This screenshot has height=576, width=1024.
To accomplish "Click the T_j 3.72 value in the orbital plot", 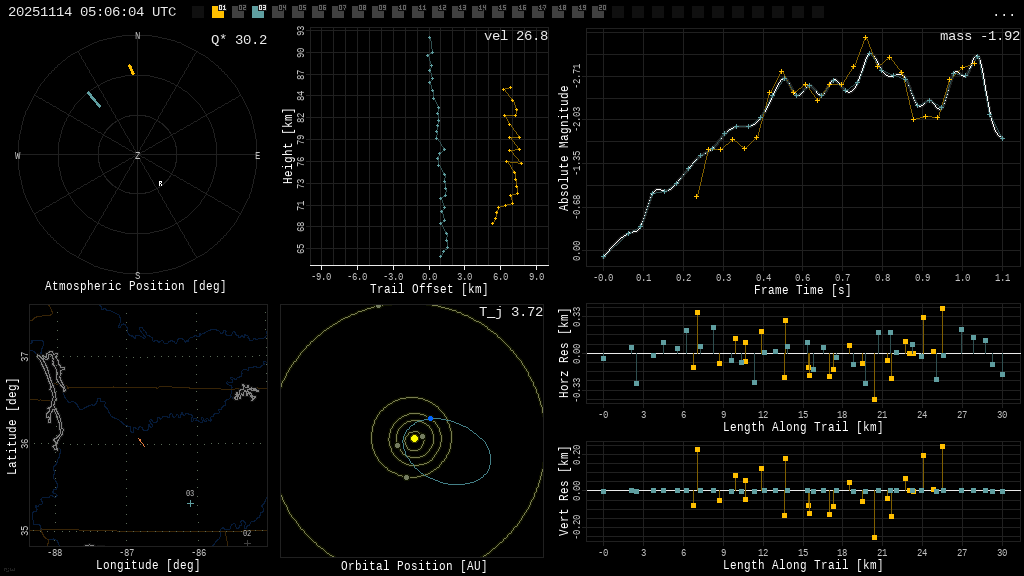I will tap(510, 312).
